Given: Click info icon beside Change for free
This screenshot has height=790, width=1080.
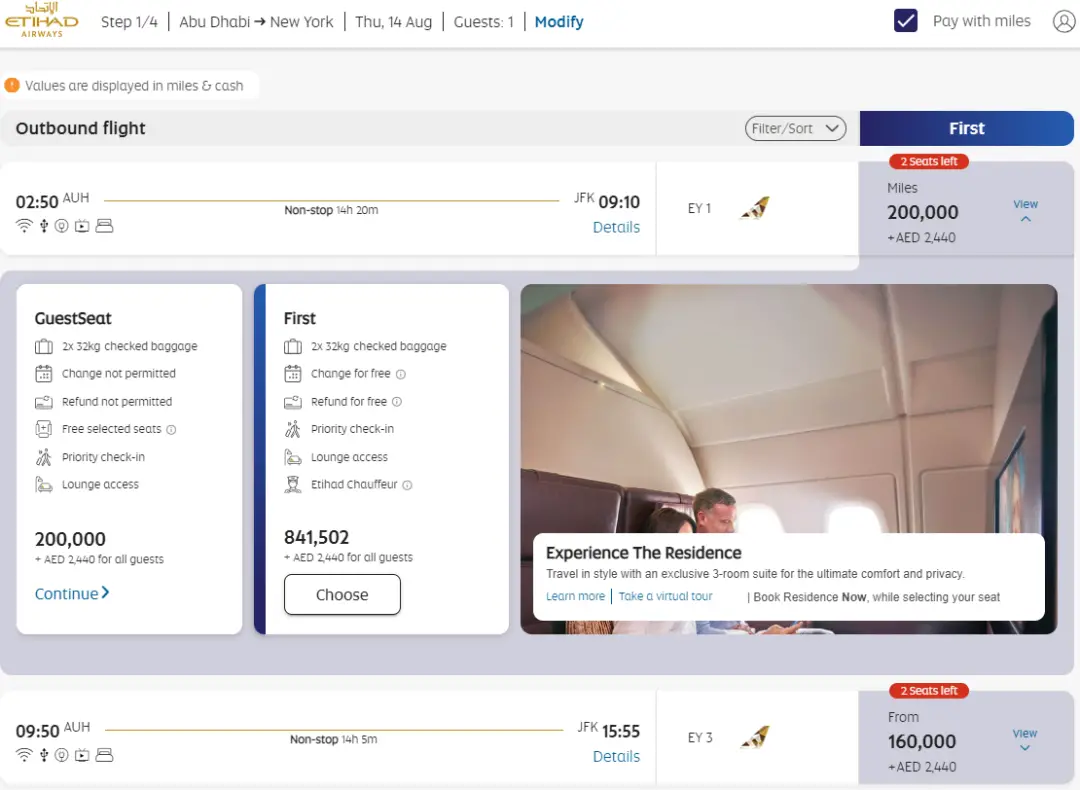Looking at the screenshot, I should [401, 374].
